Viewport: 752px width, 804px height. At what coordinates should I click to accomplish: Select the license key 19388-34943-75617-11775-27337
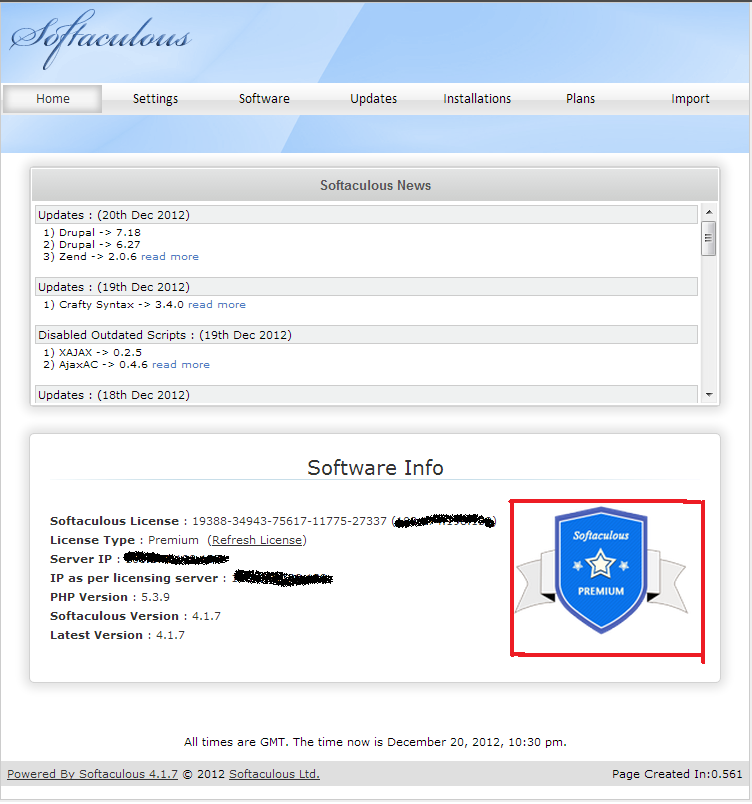(289, 521)
